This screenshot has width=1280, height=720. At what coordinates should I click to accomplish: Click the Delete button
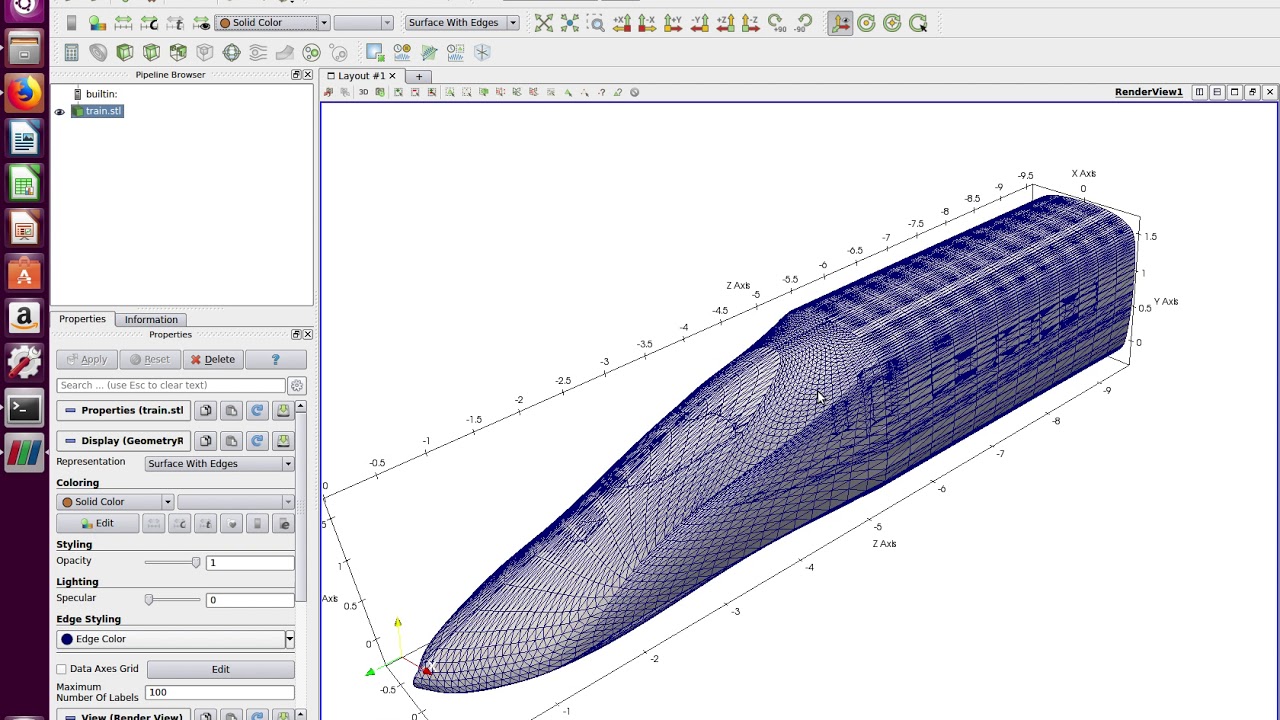tap(213, 359)
